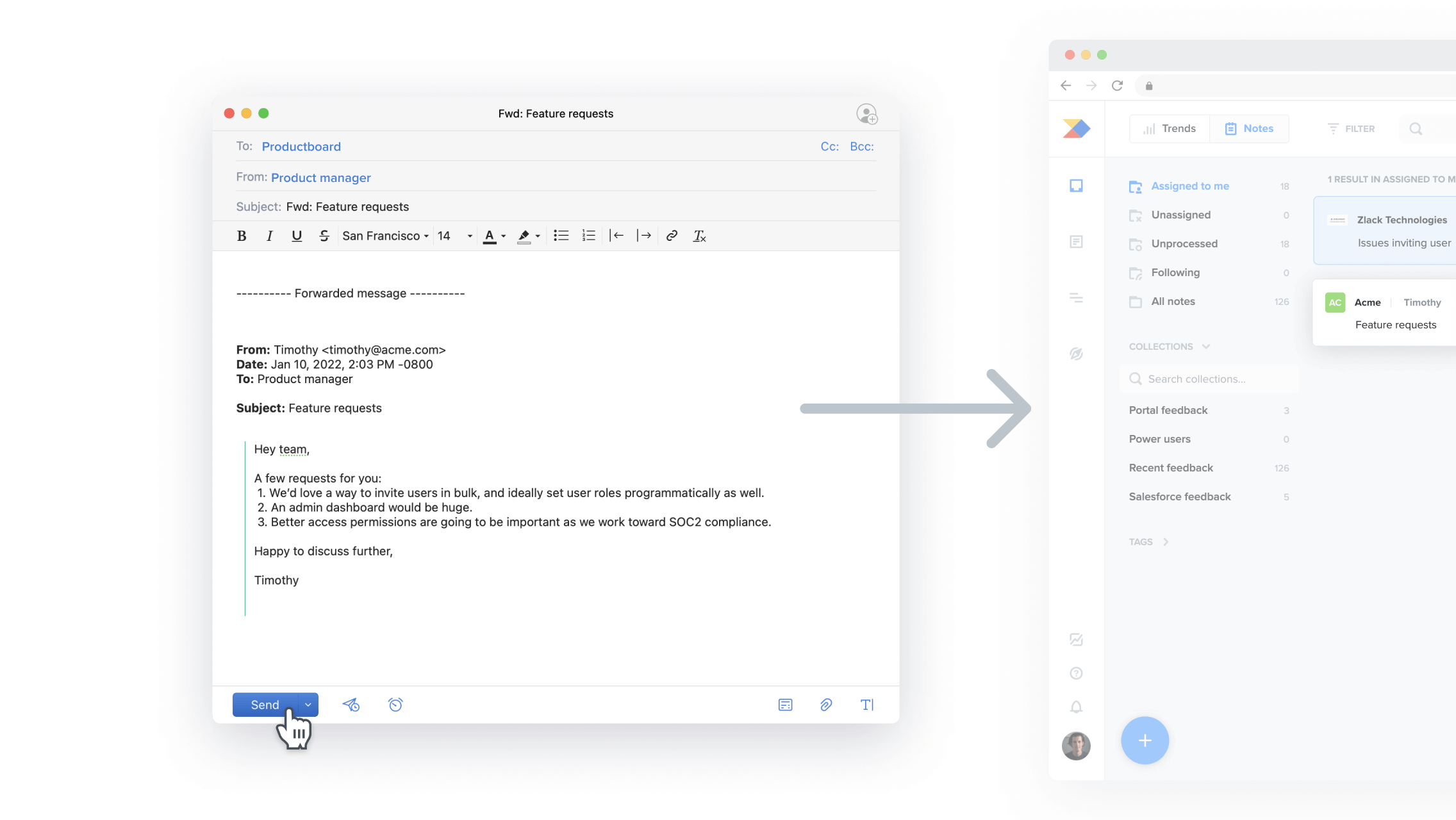Select the Following notes folder
This screenshot has height=820, width=1456.
pos(1209,272)
